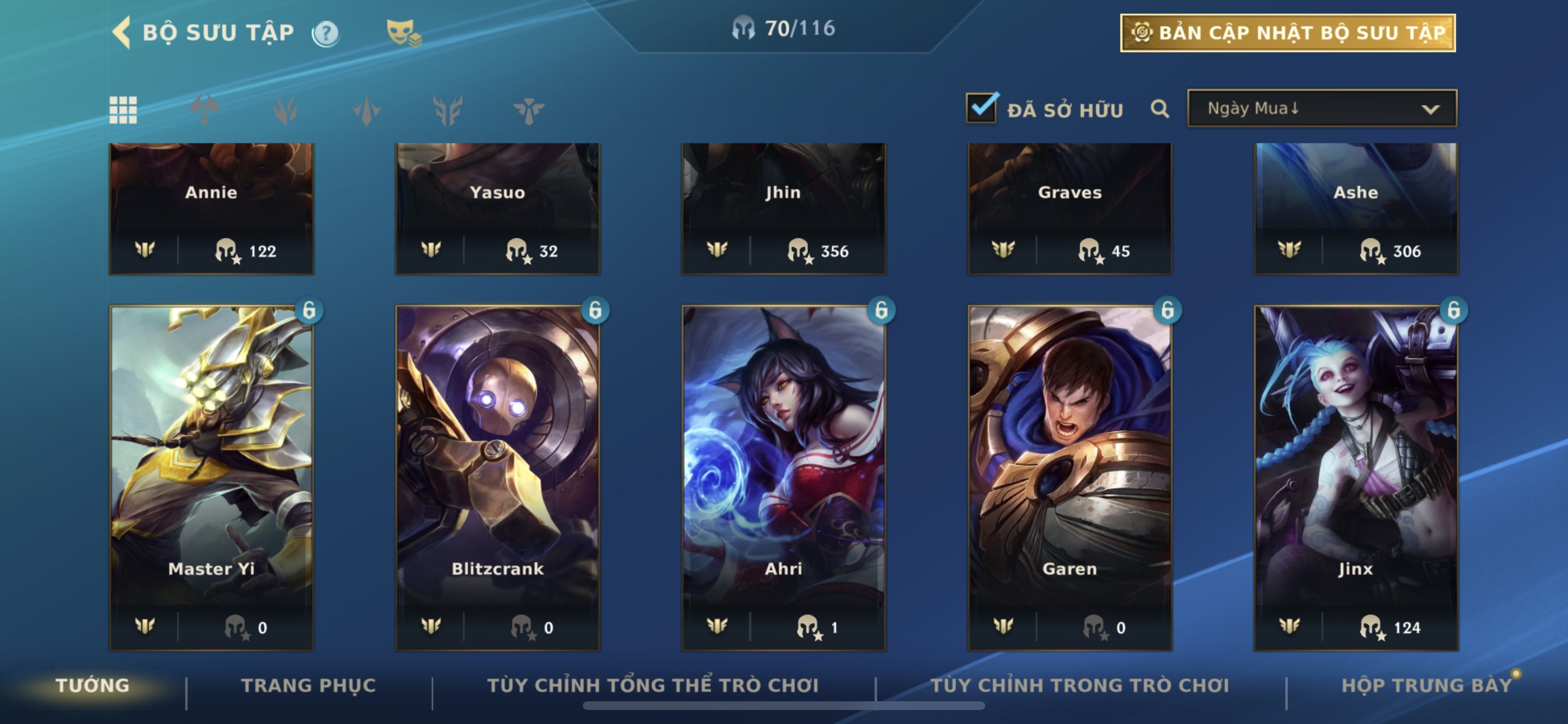Open the champion search magnifier
Image resolution: width=1568 pixels, height=724 pixels.
click(1160, 110)
